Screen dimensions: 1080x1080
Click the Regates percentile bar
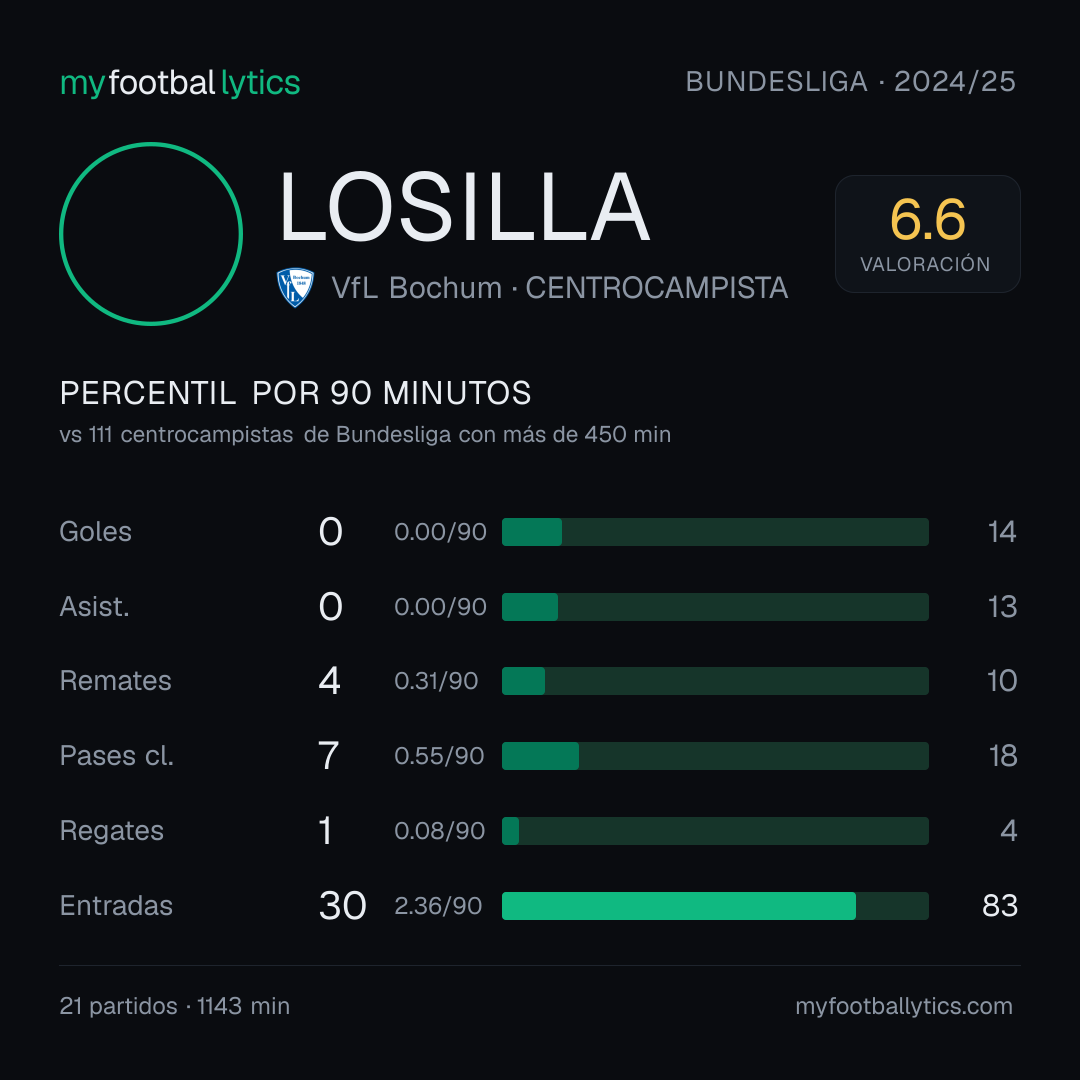point(715,831)
